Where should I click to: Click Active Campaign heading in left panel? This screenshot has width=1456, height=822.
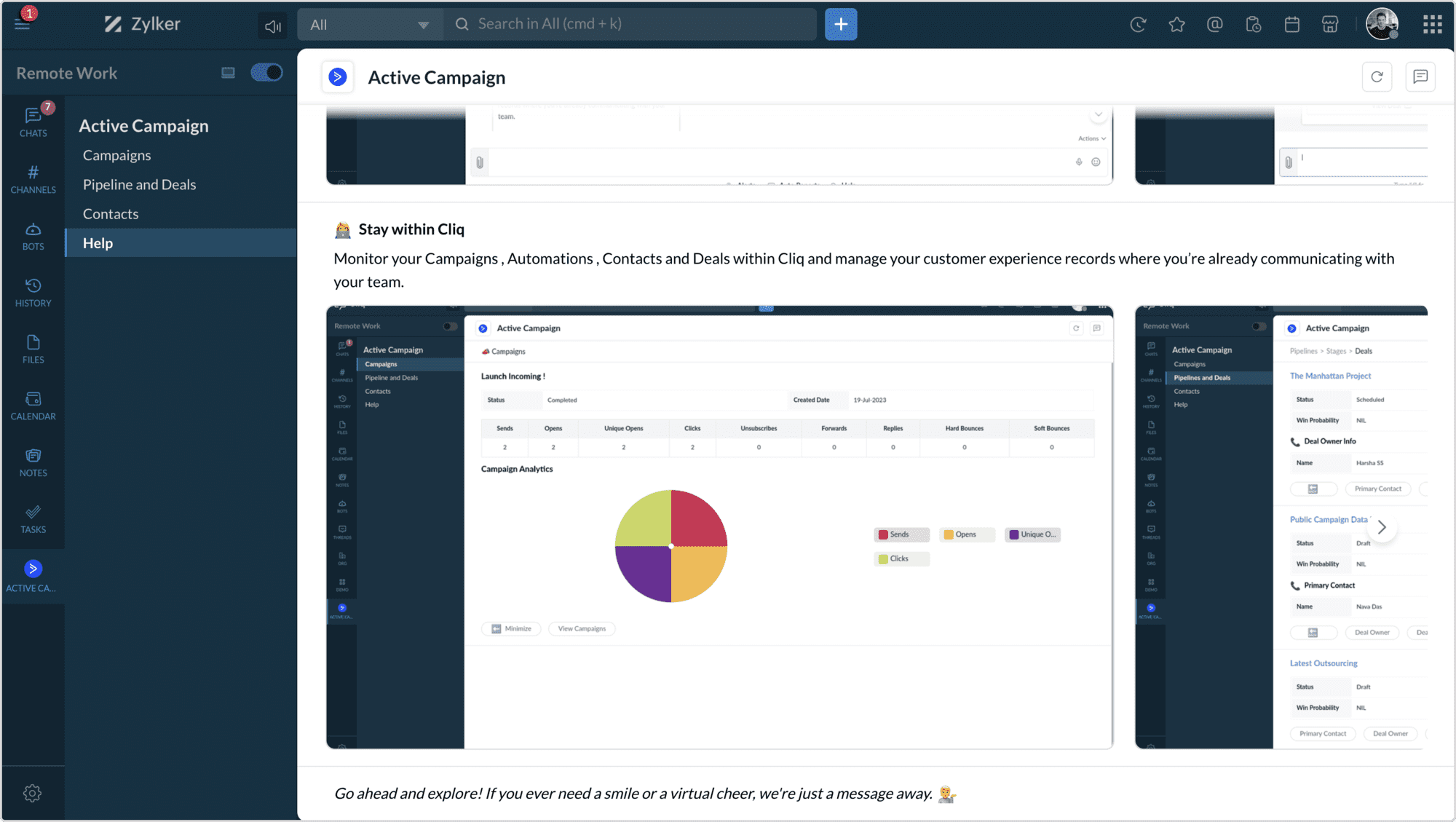point(143,126)
